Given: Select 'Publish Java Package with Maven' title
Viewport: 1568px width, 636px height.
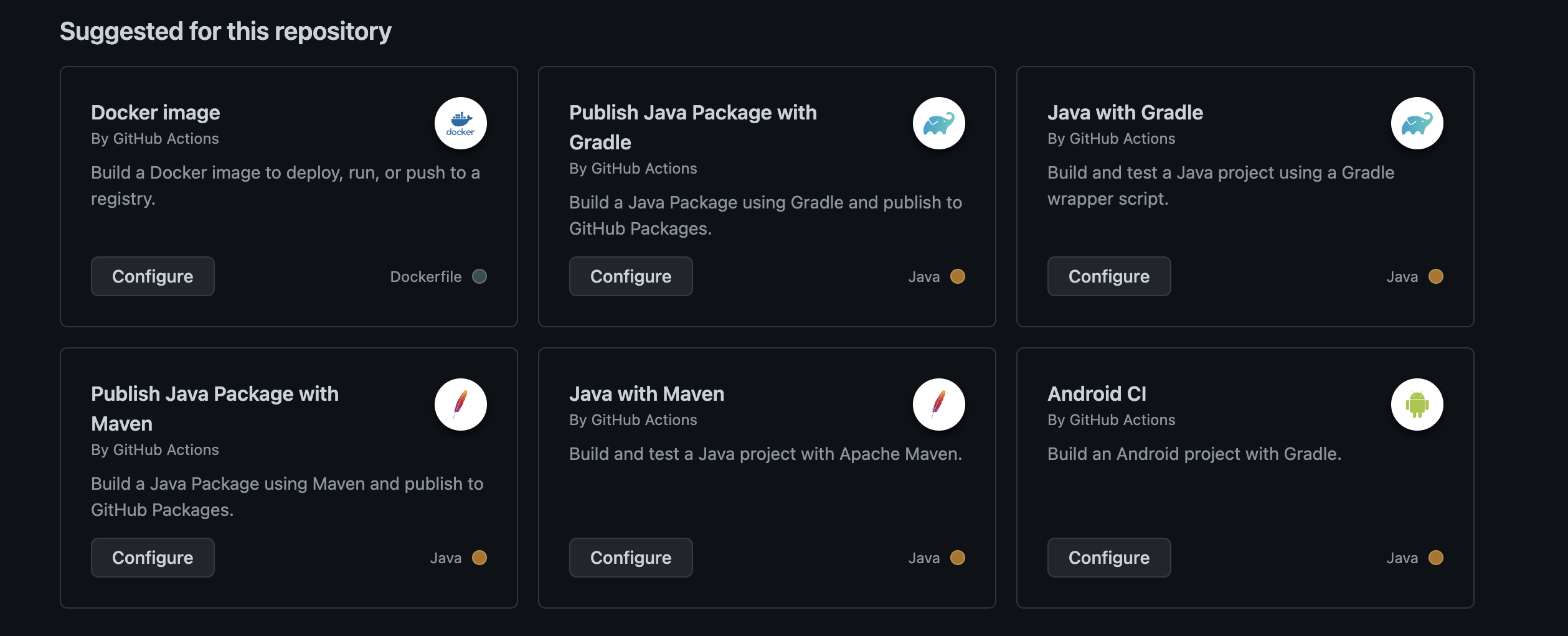Looking at the screenshot, I should tap(215, 409).
